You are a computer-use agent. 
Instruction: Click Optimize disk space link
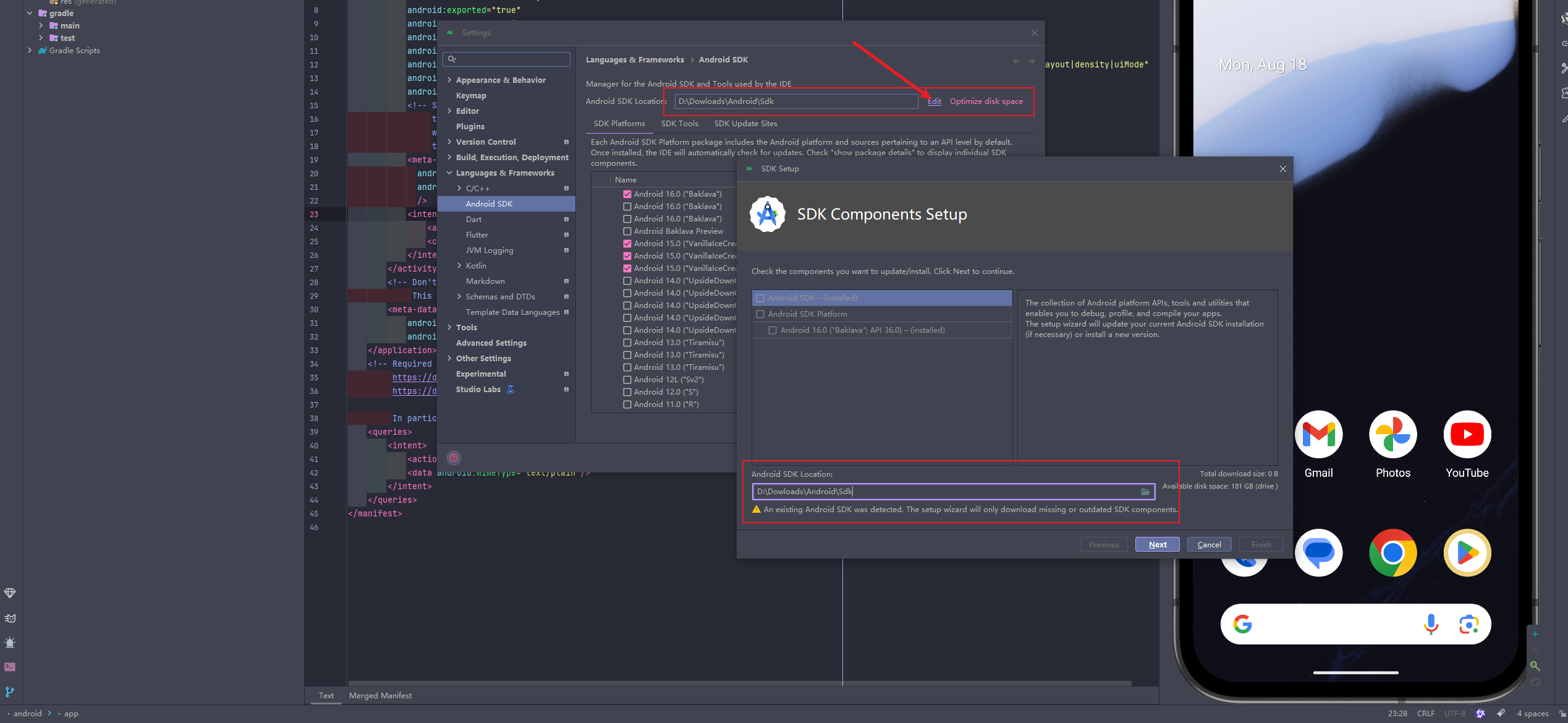[x=986, y=101]
